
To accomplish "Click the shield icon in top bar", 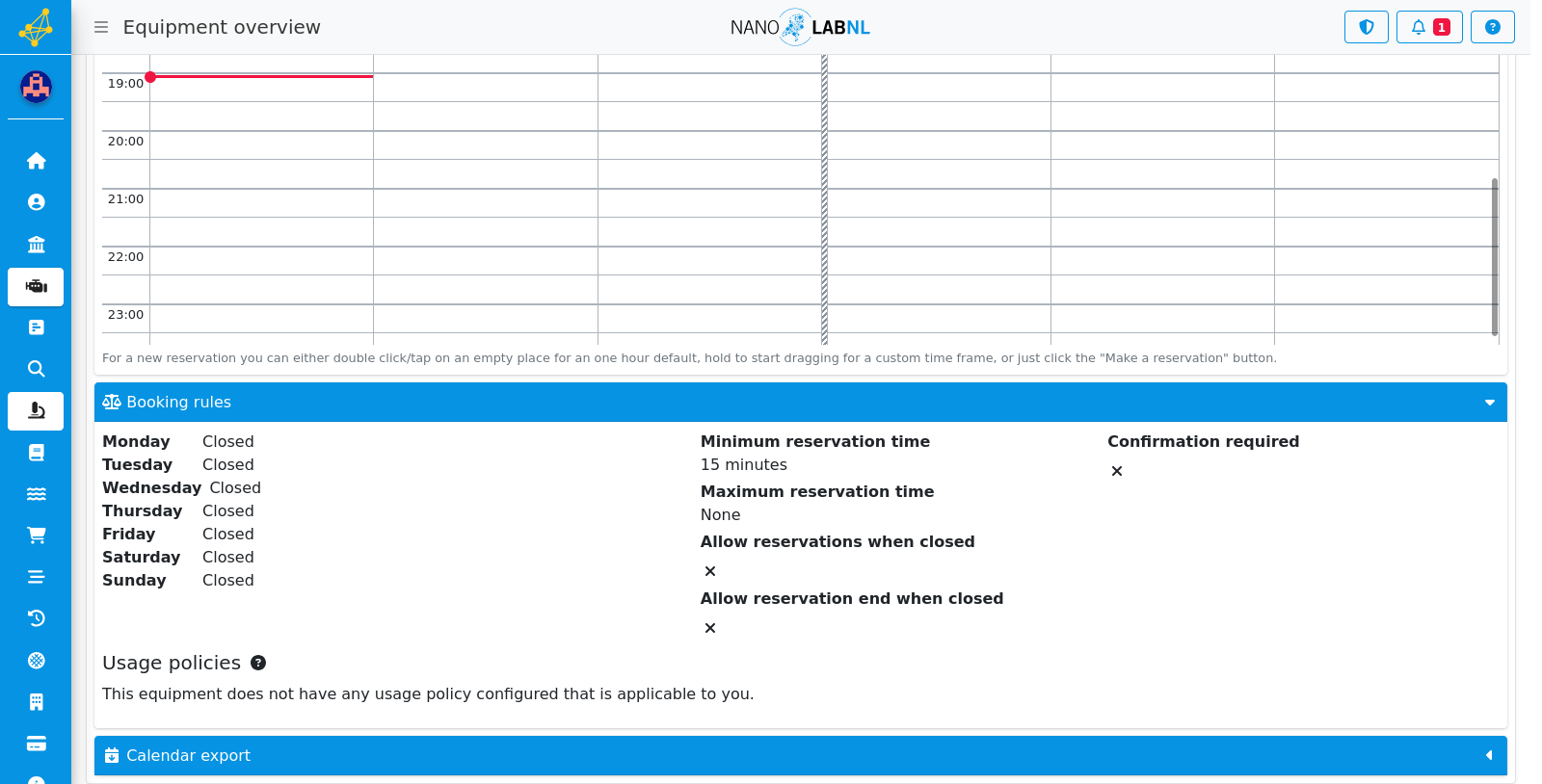I will coord(1366,27).
